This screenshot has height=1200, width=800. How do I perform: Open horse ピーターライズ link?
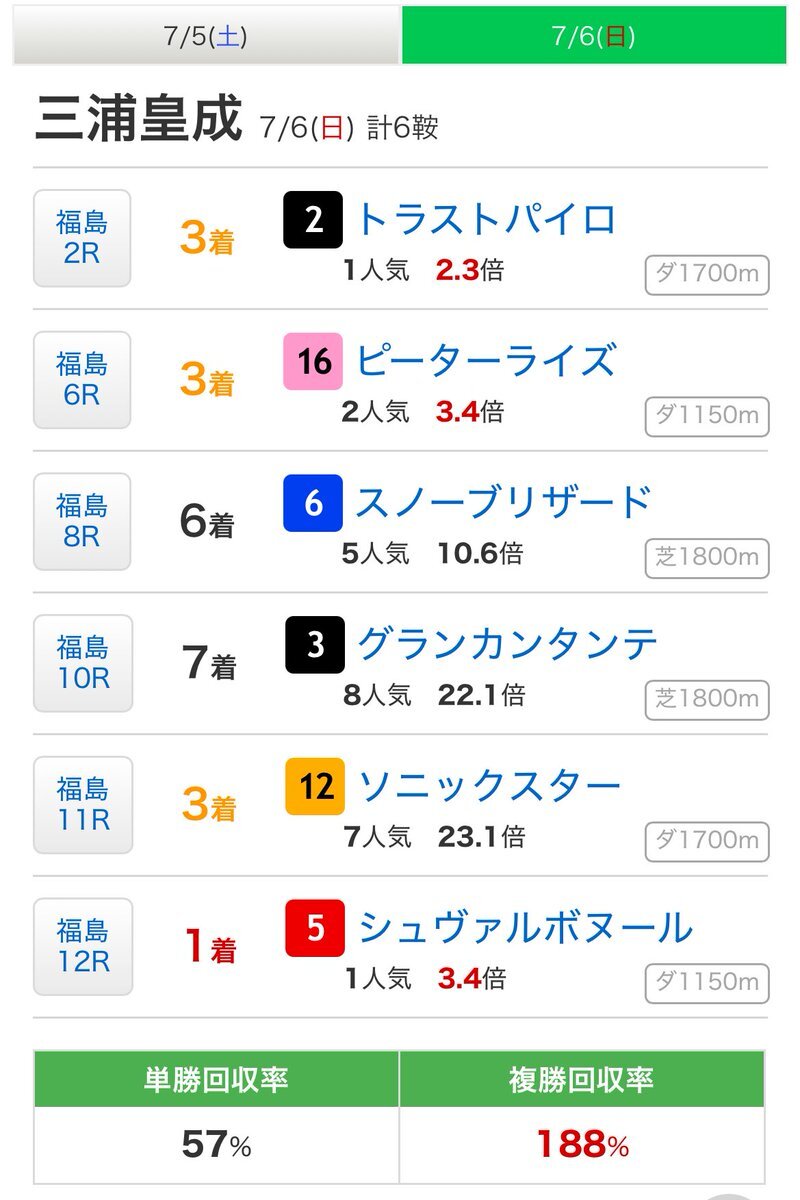click(x=485, y=360)
